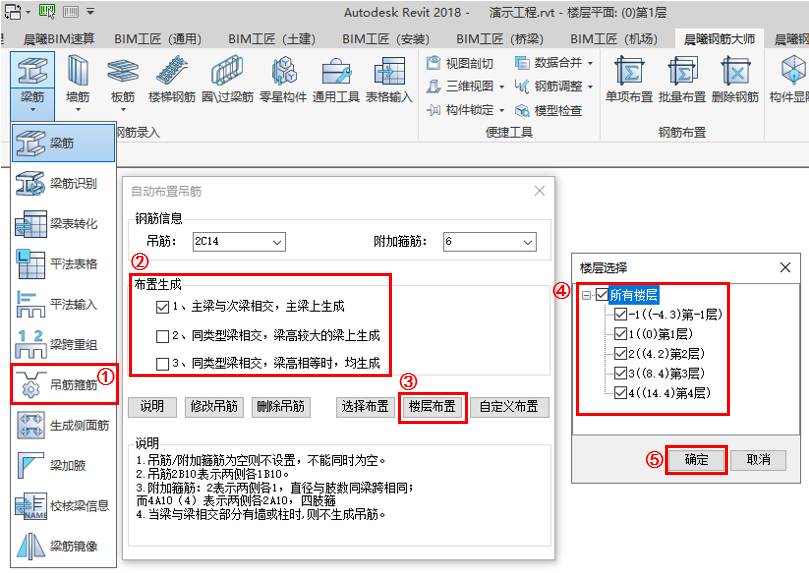Viewport: 809px width, 573px height.
Task: Choose 生成侧面筋 from the beam menu
Action: [63, 425]
